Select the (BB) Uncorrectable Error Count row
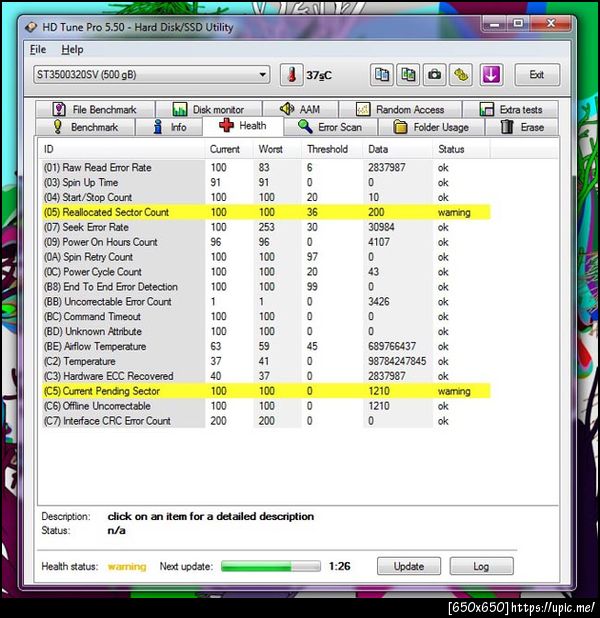 point(266,302)
